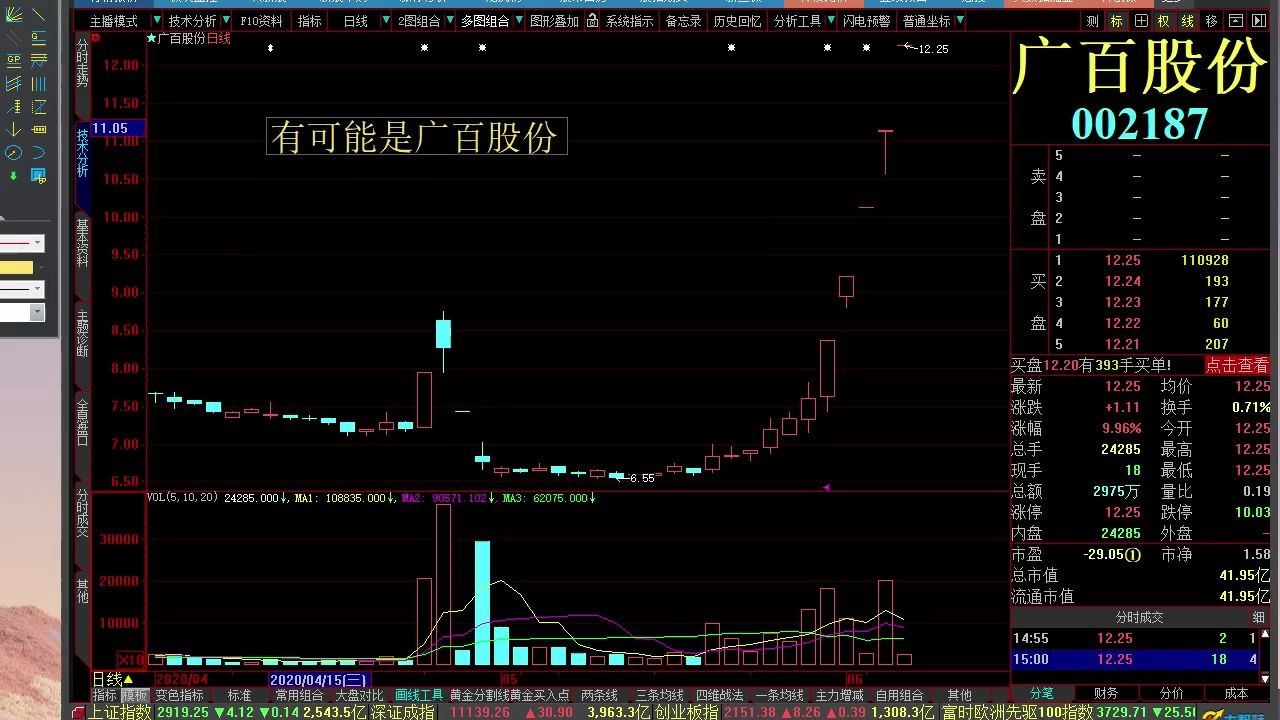Toggle the 线 lines button

(x=1187, y=21)
